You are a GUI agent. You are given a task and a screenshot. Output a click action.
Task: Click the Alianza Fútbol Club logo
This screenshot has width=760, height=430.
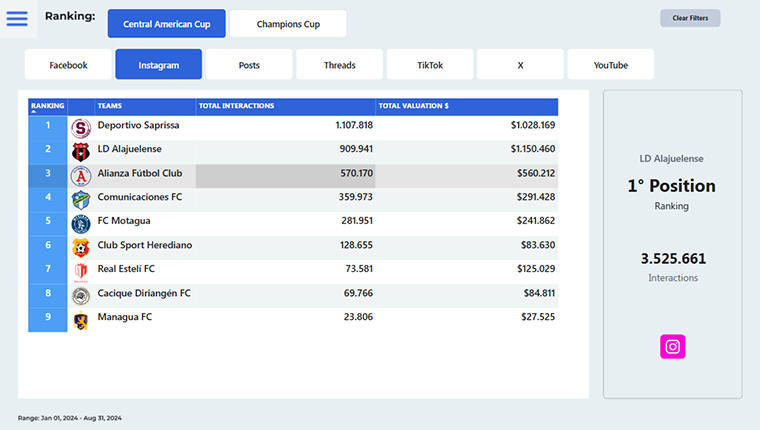click(81, 176)
